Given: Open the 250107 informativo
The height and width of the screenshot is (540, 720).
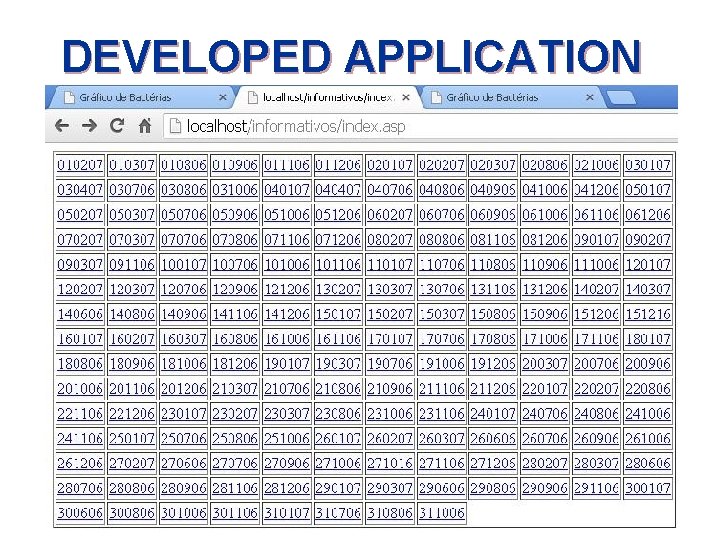Looking at the screenshot, I should [x=132, y=438].
